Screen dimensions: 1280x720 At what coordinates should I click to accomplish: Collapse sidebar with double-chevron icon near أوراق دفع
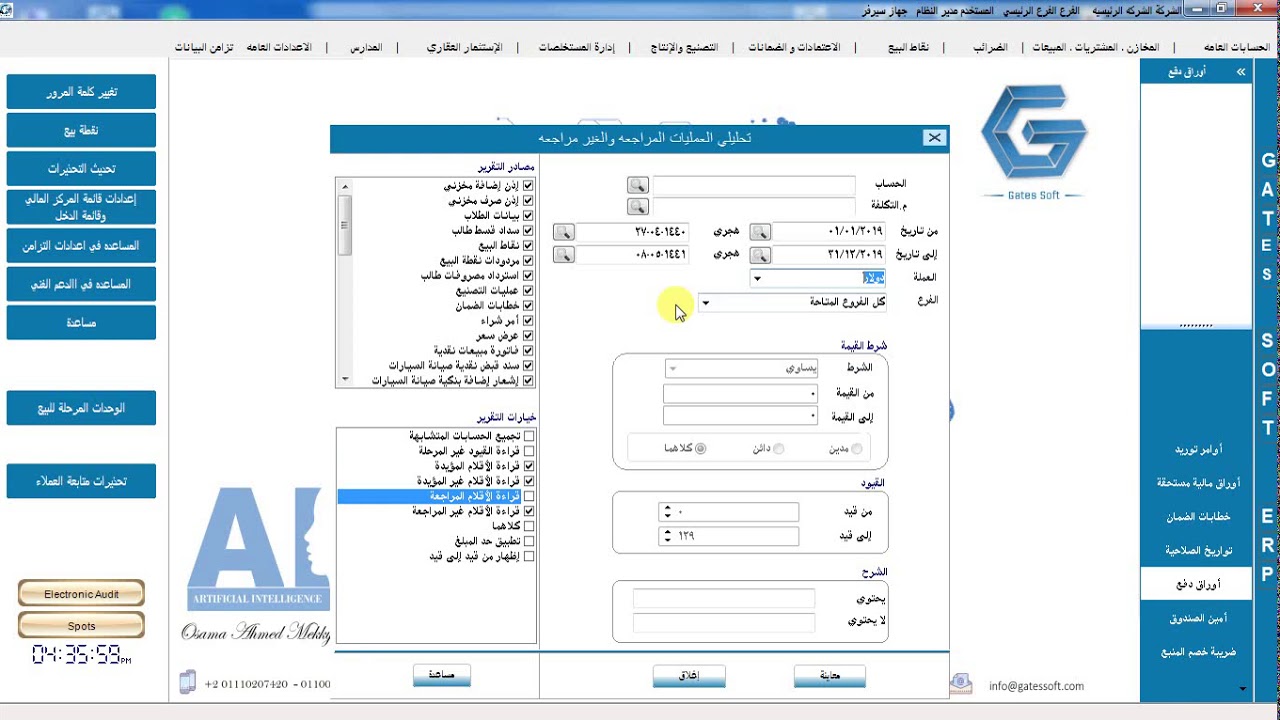click(x=1241, y=72)
